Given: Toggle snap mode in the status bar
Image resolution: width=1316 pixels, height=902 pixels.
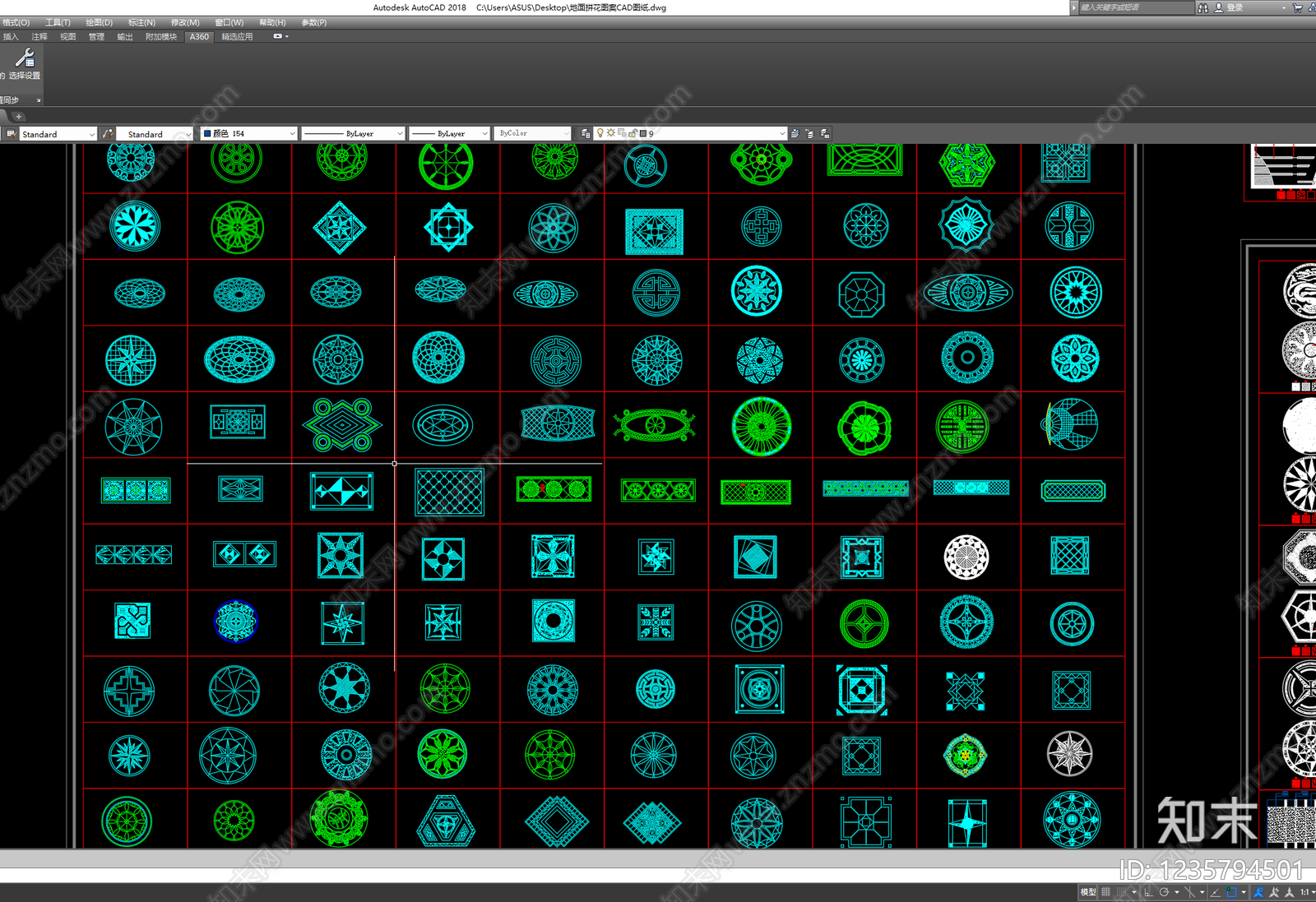Looking at the screenshot, I should point(1122,892).
